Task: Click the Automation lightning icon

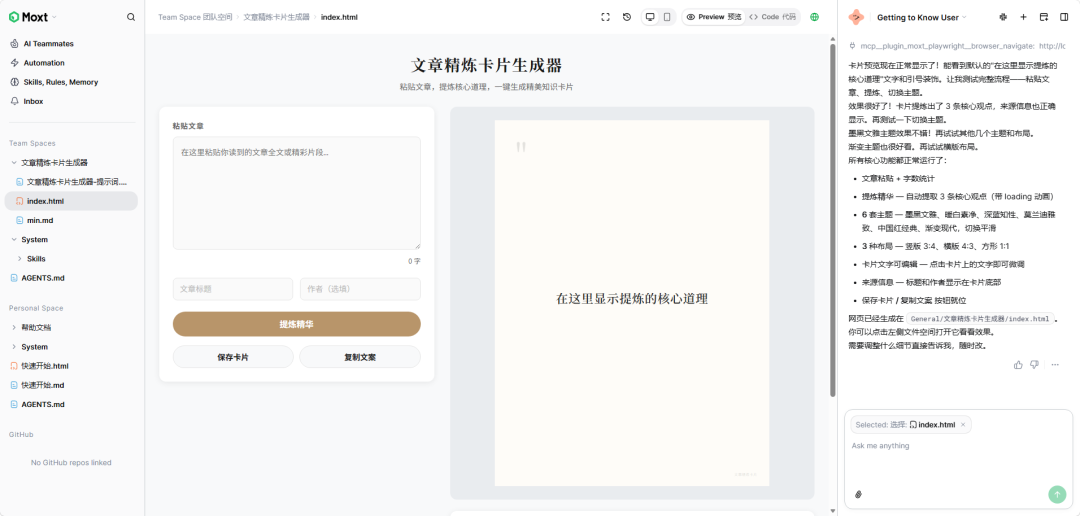Action: click(x=14, y=63)
